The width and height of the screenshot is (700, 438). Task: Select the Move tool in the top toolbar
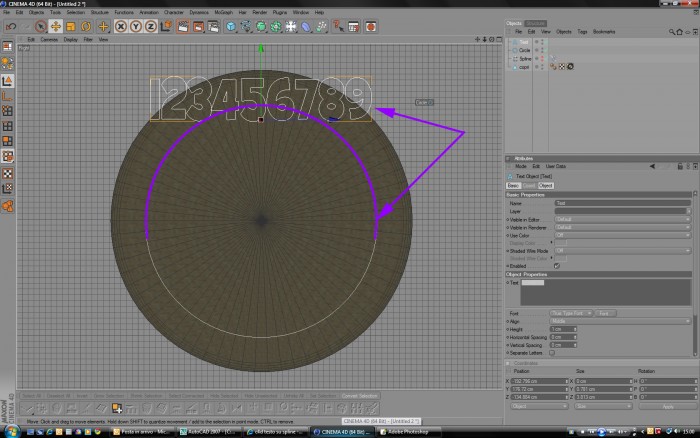pos(55,26)
